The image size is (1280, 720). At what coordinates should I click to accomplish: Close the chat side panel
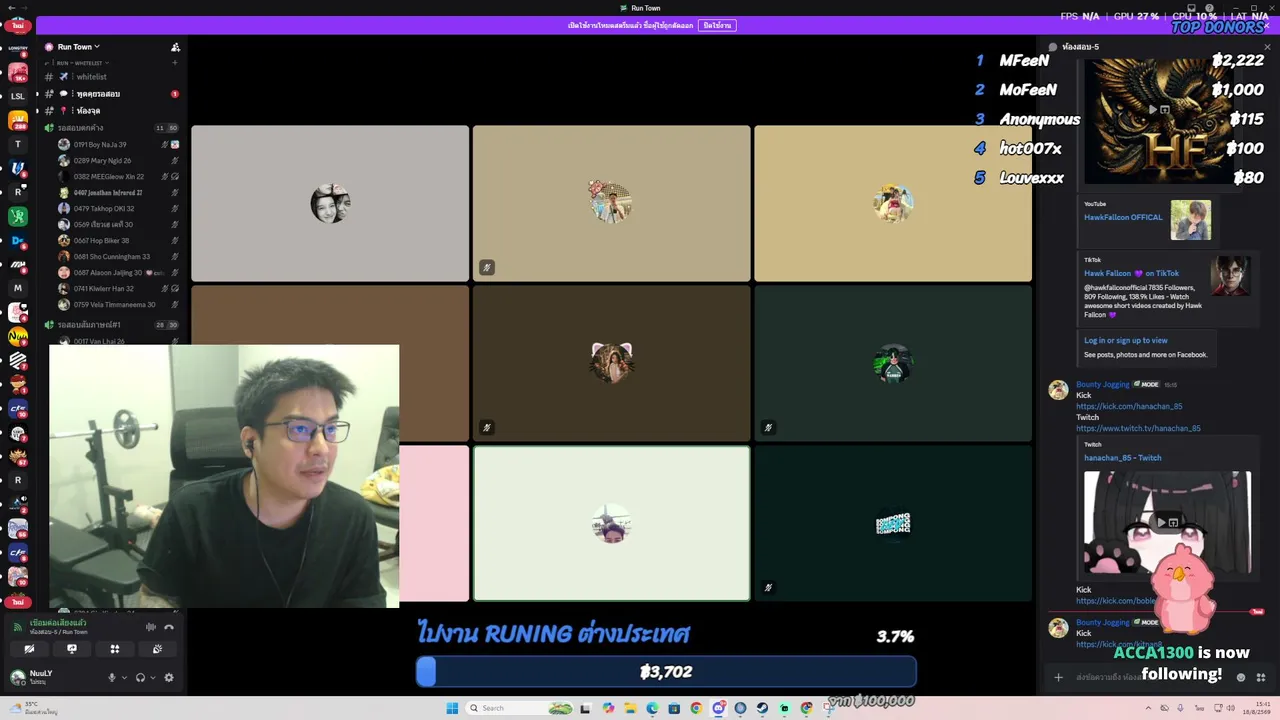tap(1267, 47)
